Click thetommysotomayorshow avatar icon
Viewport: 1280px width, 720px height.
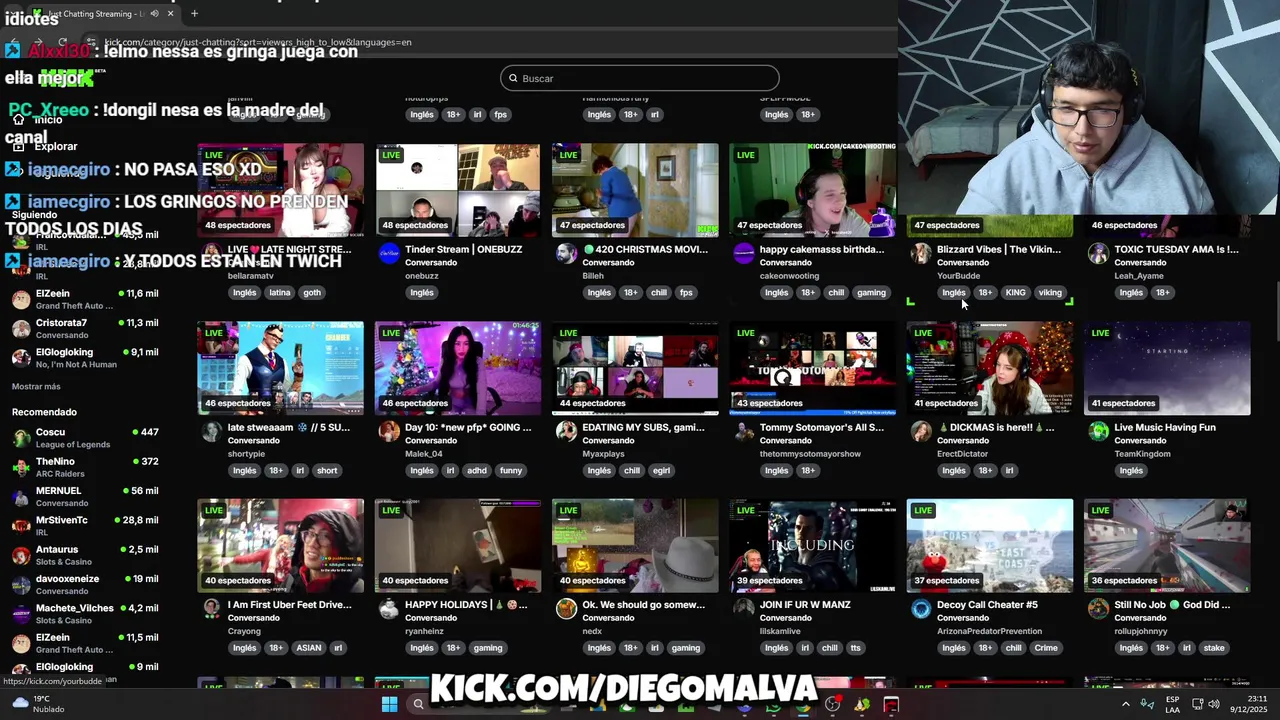pyautogui.click(x=743, y=431)
